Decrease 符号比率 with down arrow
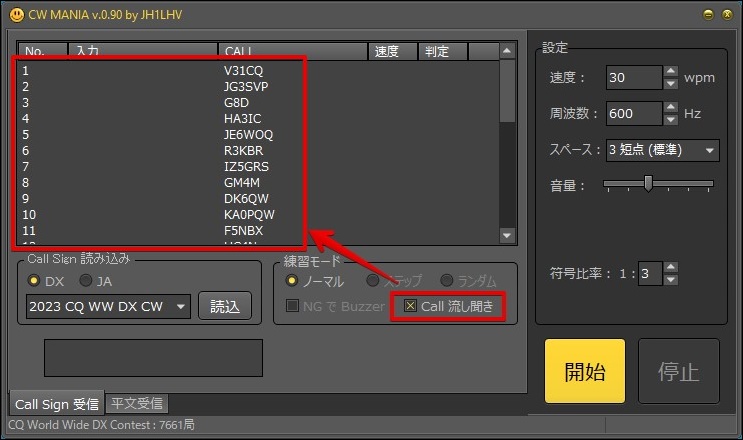 pyautogui.click(x=671, y=279)
